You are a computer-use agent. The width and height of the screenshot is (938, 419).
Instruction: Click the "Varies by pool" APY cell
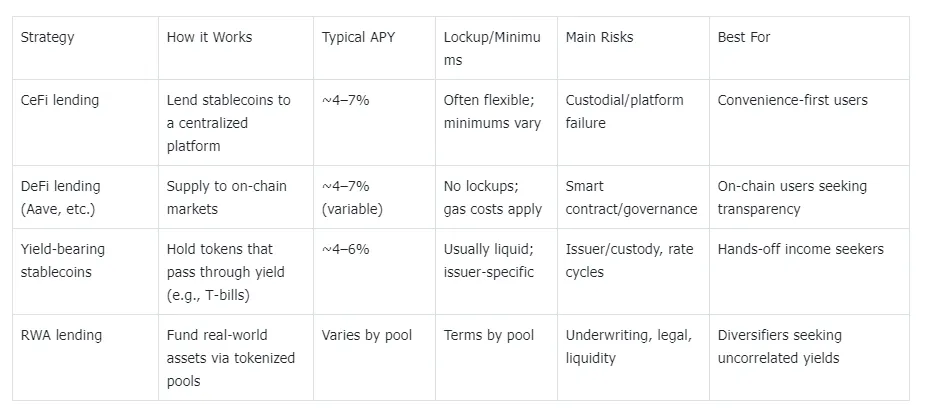click(x=367, y=335)
